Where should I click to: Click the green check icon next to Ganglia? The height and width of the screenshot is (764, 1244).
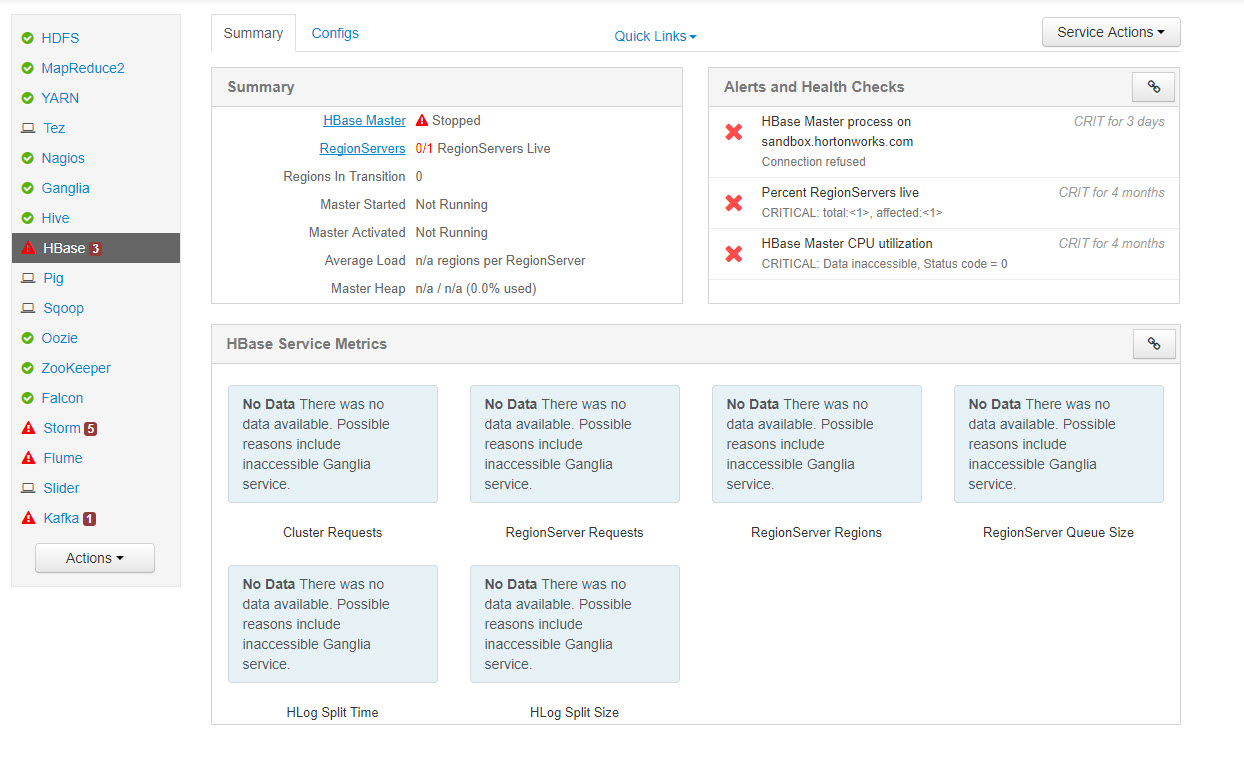pyautogui.click(x=28, y=188)
